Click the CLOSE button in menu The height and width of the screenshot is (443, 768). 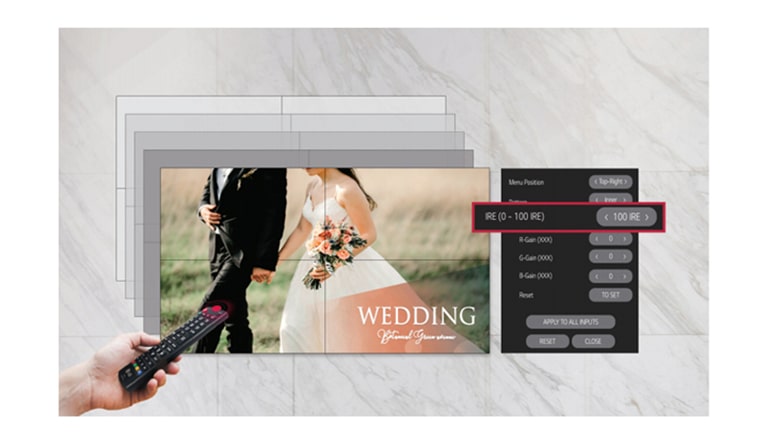click(x=593, y=341)
